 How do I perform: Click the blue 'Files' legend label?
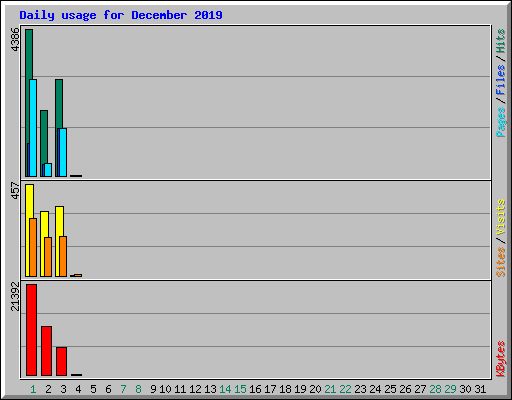pyautogui.click(x=501, y=80)
